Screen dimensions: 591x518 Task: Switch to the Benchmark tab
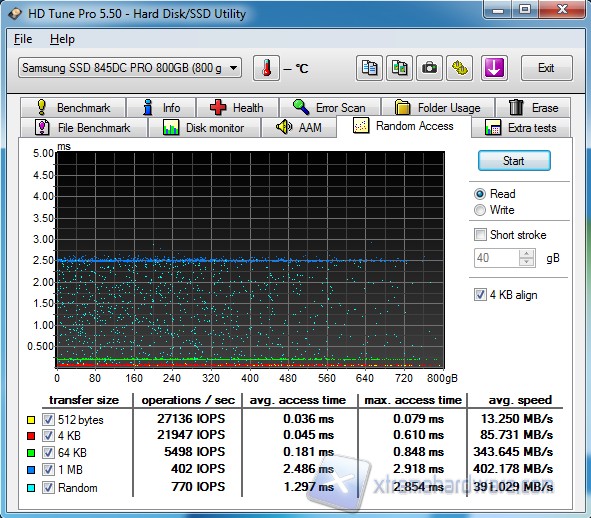pyautogui.click(x=73, y=107)
